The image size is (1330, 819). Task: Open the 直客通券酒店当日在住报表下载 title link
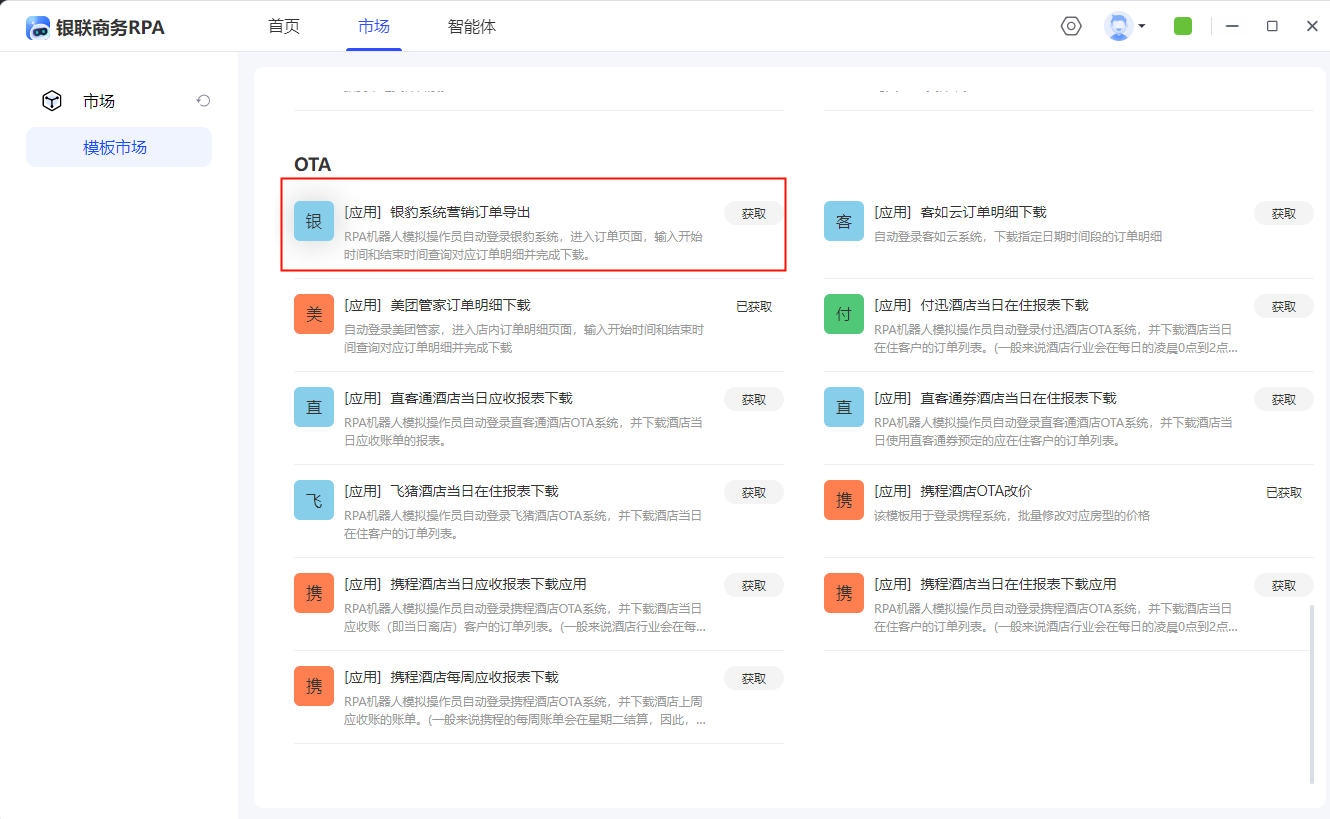(1017, 398)
